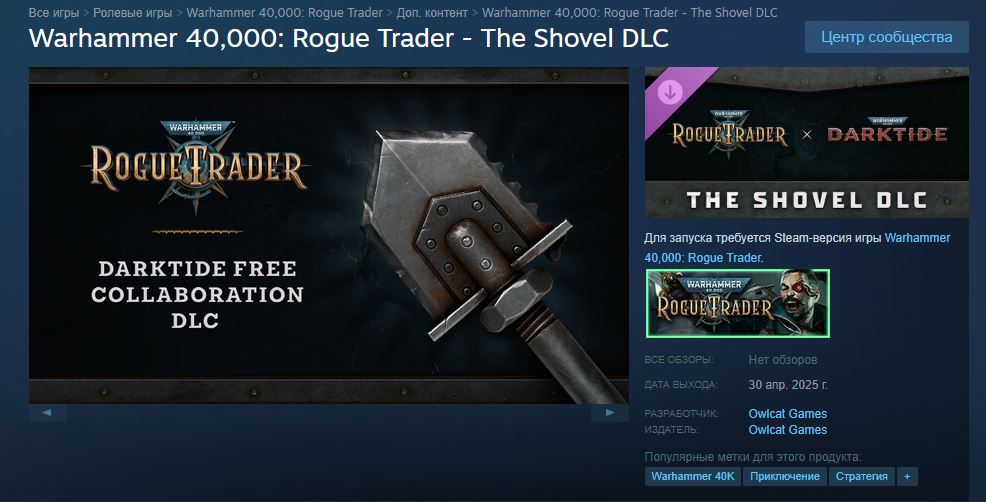
Task: Open developer Owlcat Games link
Action: [x=787, y=413]
